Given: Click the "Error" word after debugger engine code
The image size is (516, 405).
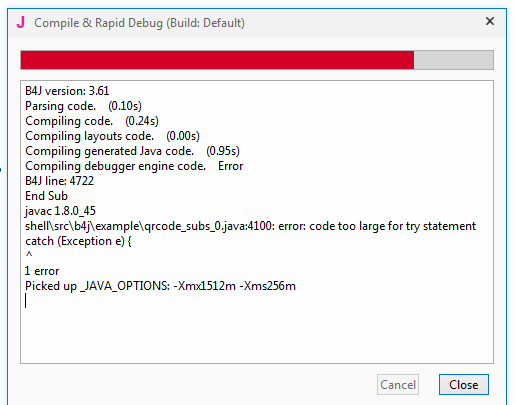Looking at the screenshot, I should 231,166.
